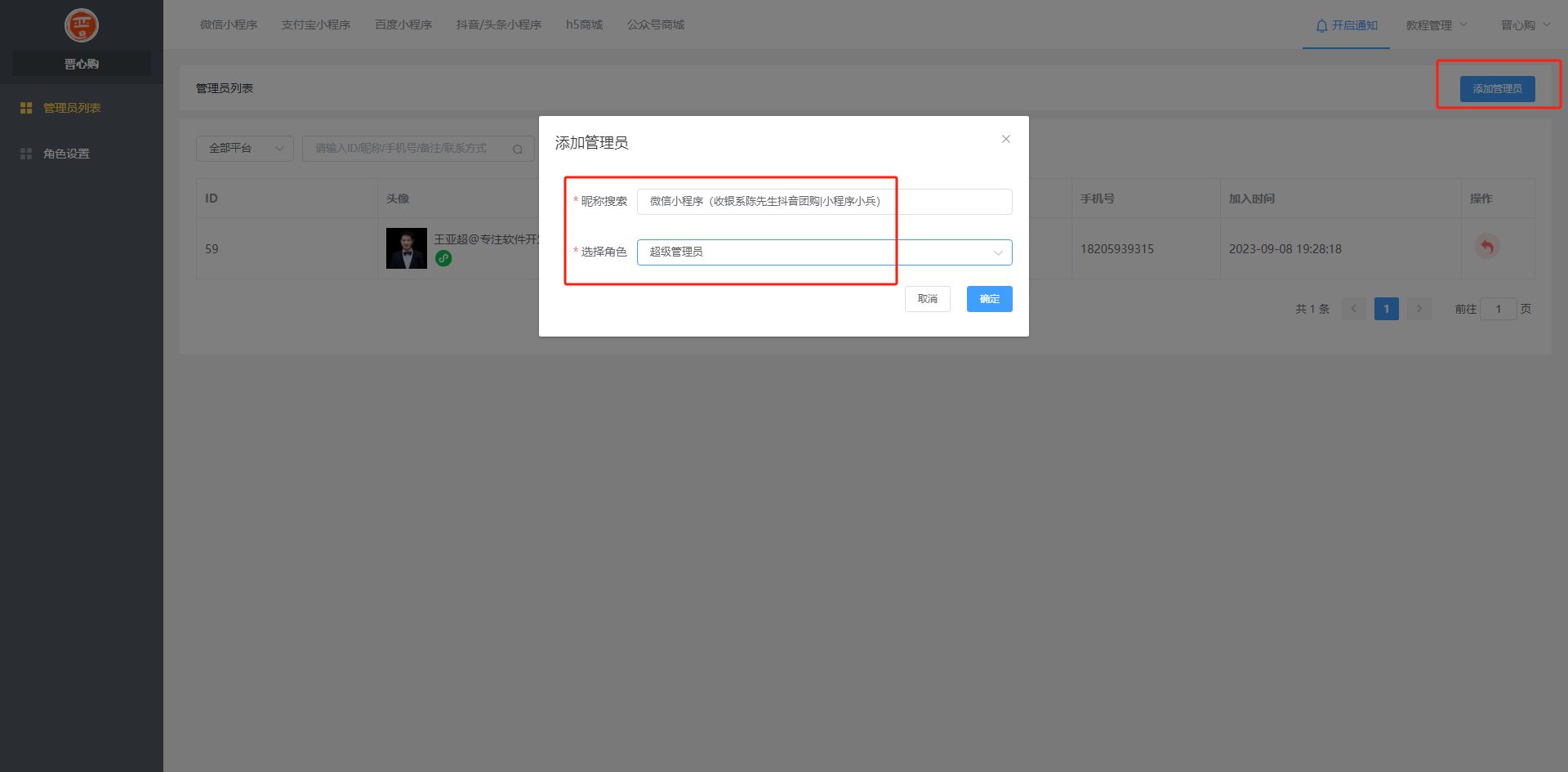Expand the 教程管理 menu

(1436, 25)
